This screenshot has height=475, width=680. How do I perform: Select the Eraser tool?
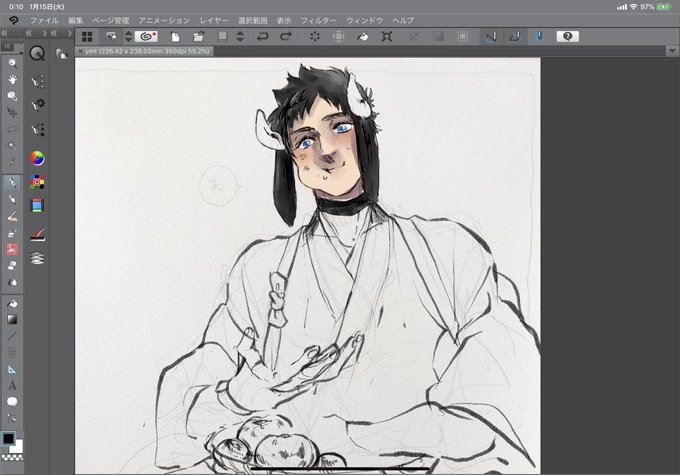click(12, 265)
